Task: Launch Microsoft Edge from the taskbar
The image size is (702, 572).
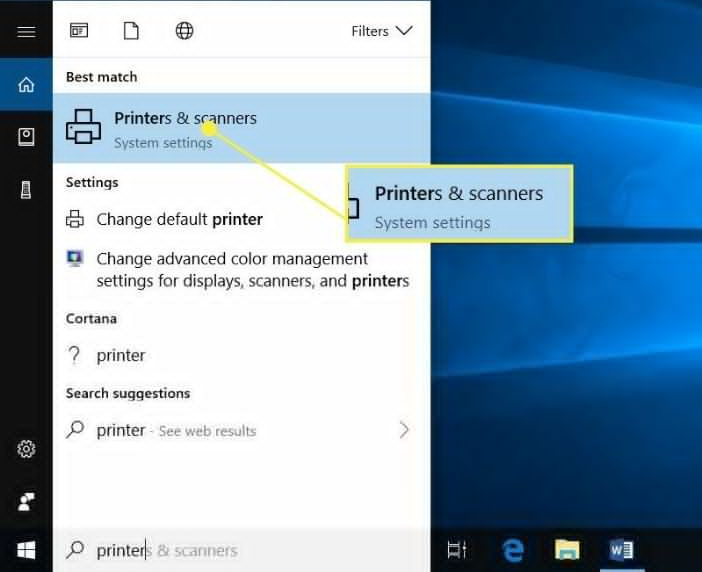Action: point(513,550)
